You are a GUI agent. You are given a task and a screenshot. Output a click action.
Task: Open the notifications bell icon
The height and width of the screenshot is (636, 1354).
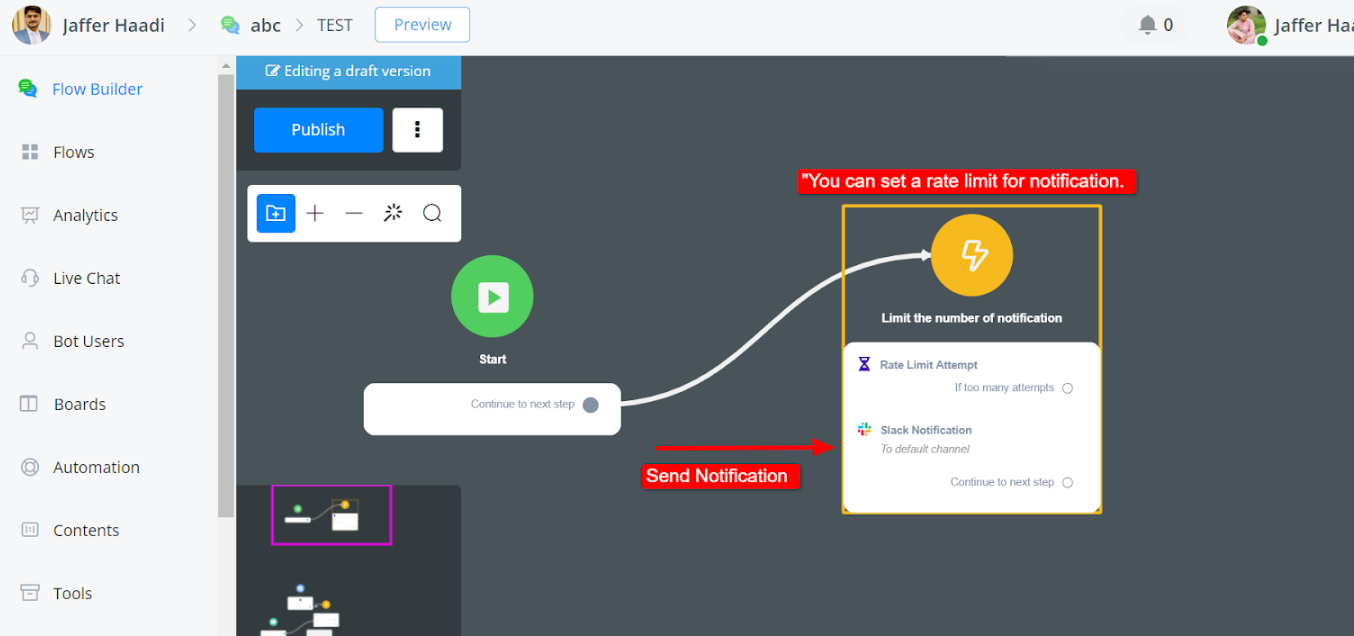[1147, 25]
